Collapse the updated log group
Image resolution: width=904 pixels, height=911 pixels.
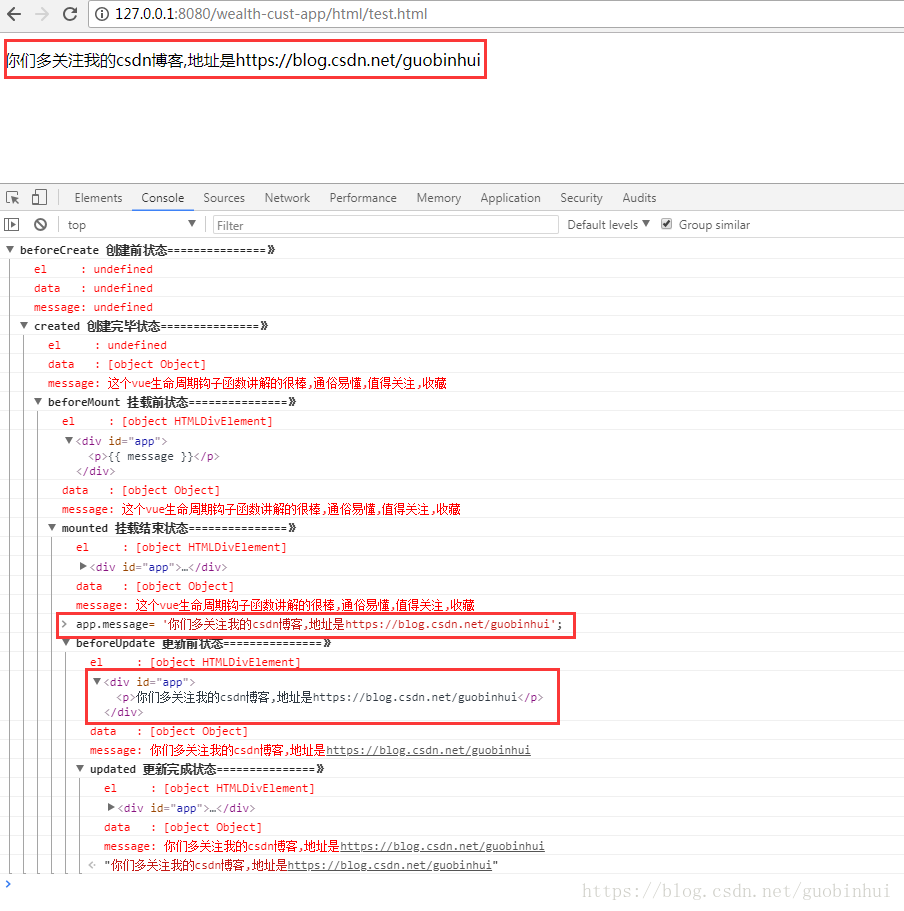(80, 769)
